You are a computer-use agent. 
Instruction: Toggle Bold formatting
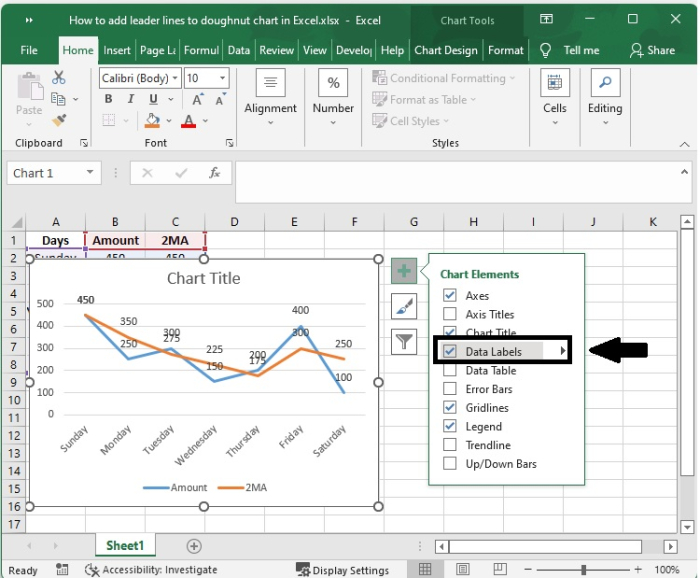click(x=108, y=99)
